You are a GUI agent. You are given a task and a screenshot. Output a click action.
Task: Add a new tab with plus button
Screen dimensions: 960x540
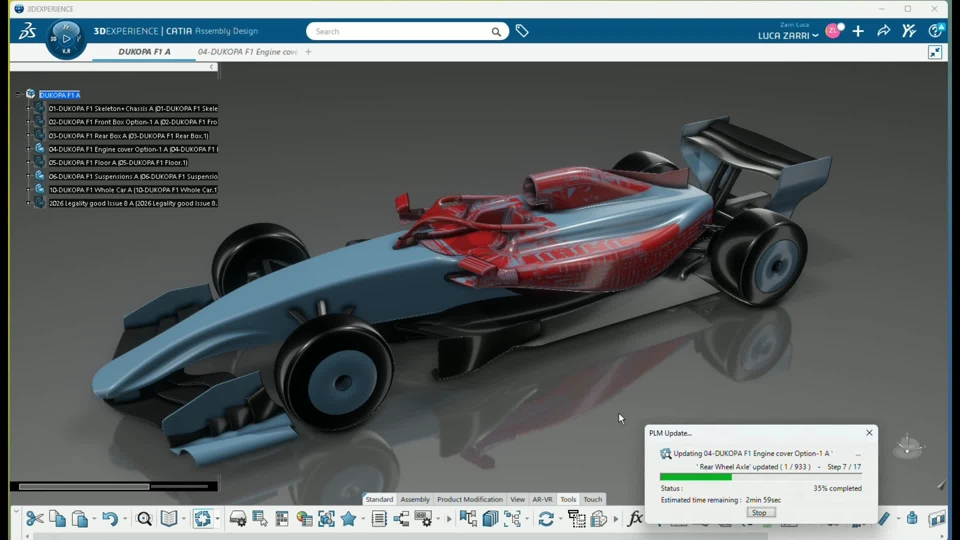[308, 52]
